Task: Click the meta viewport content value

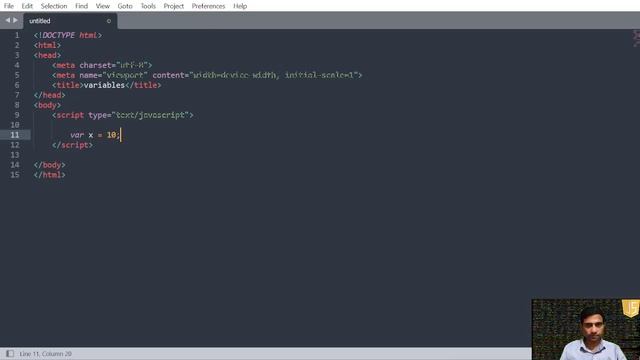Action: click(273, 75)
